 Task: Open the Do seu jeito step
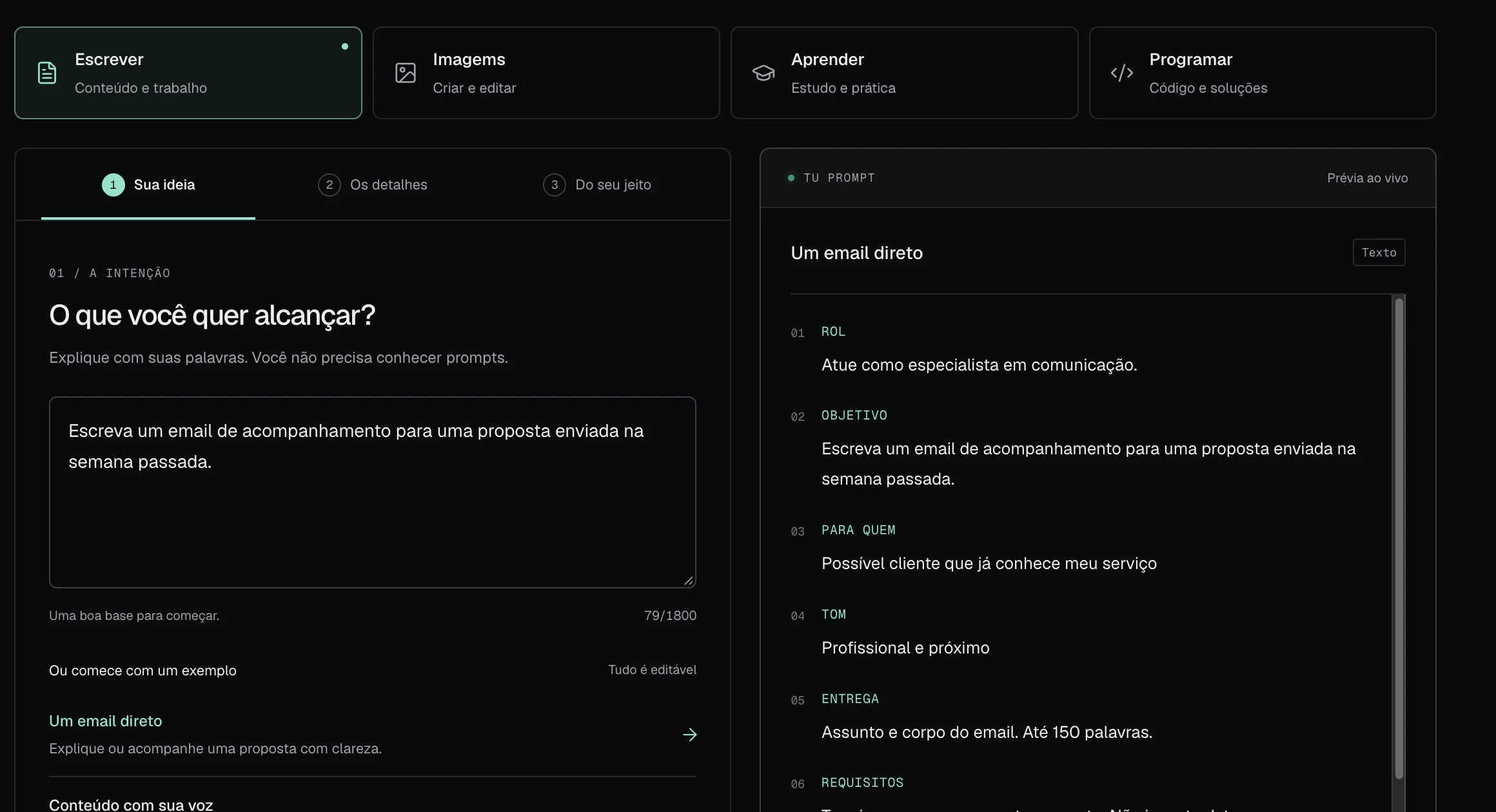pos(597,185)
